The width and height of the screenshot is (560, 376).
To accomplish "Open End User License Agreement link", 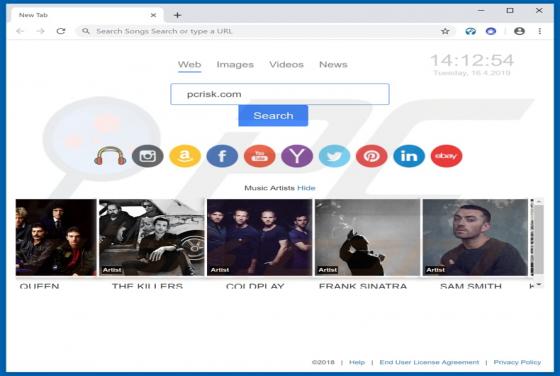I will tap(429, 362).
